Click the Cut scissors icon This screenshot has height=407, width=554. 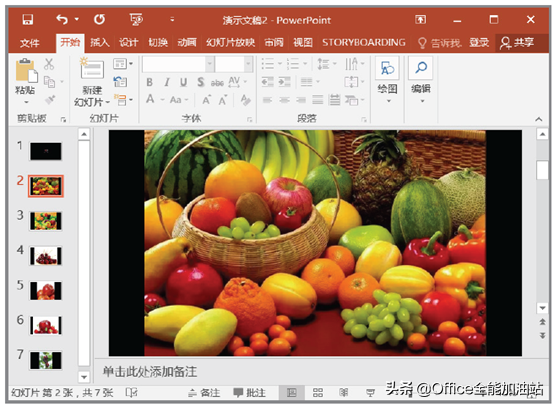click(49, 64)
